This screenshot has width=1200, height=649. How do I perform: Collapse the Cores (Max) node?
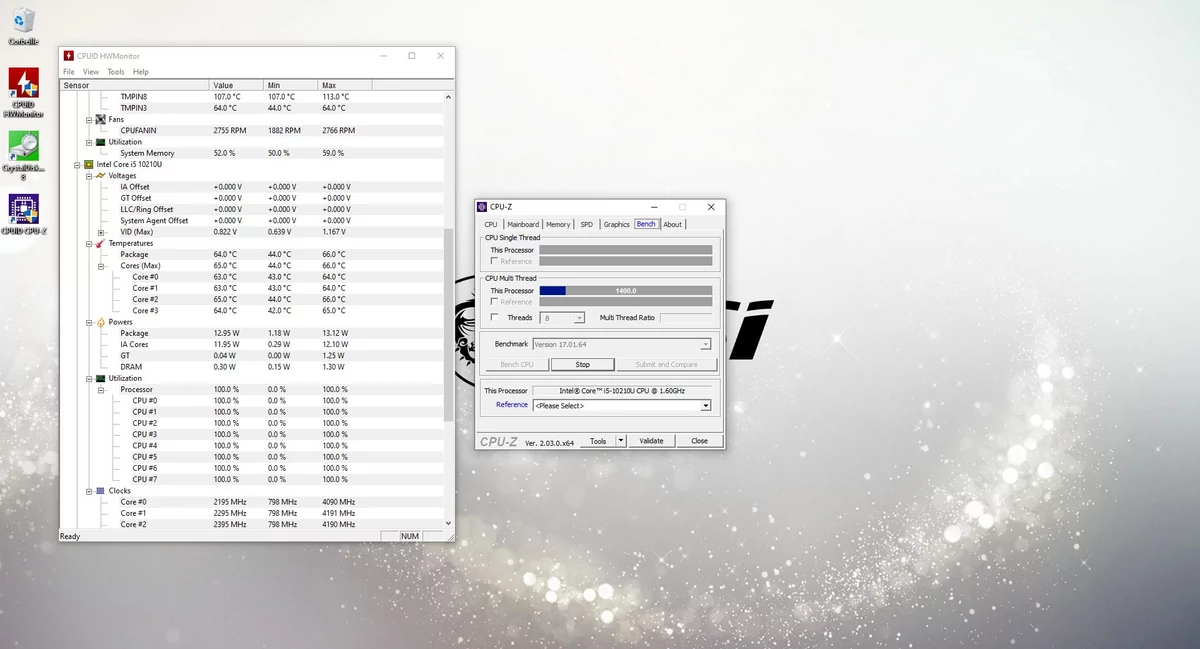click(x=101, y=266)
